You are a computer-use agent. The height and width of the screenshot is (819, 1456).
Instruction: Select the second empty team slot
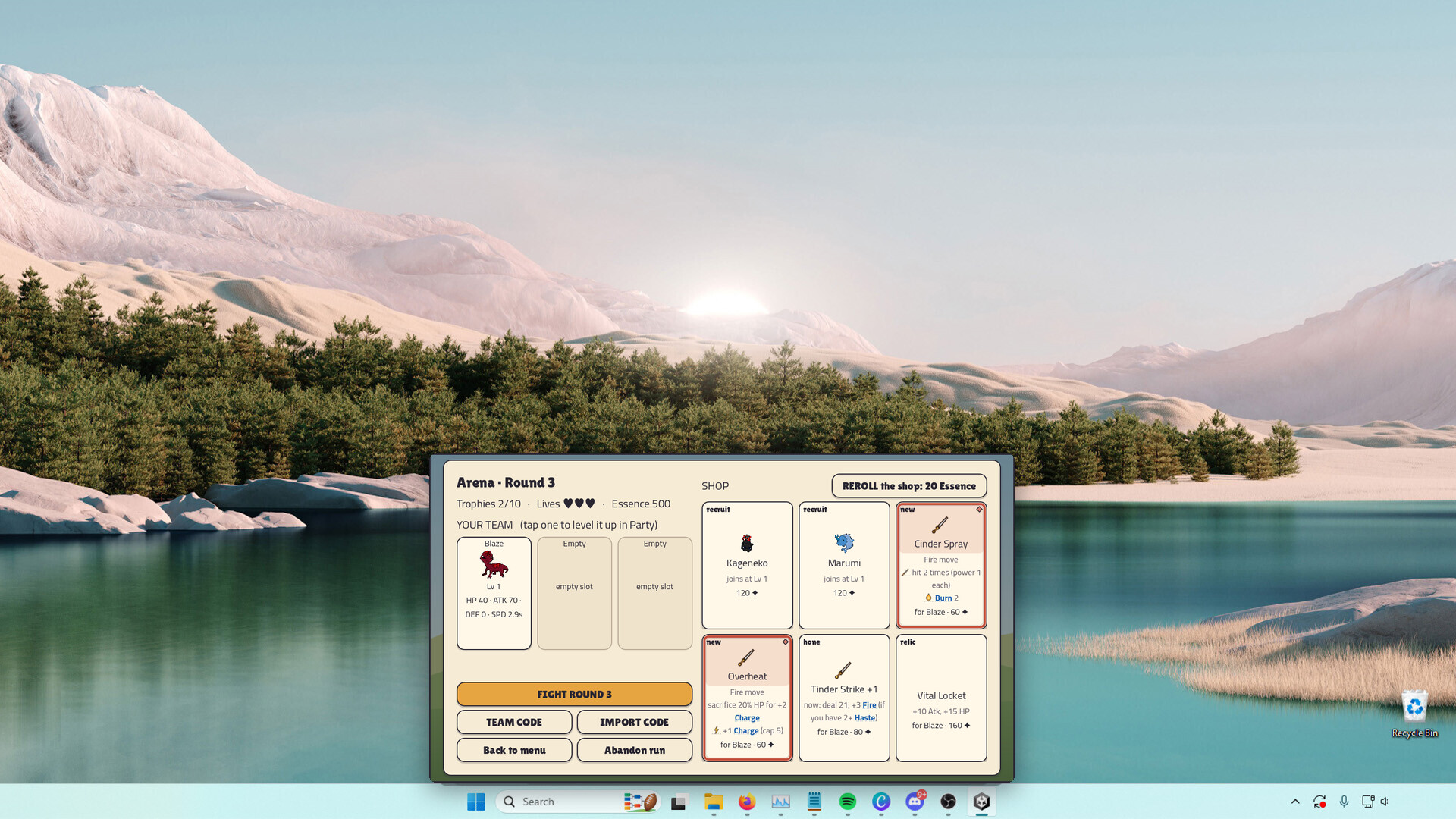point(654,593)
